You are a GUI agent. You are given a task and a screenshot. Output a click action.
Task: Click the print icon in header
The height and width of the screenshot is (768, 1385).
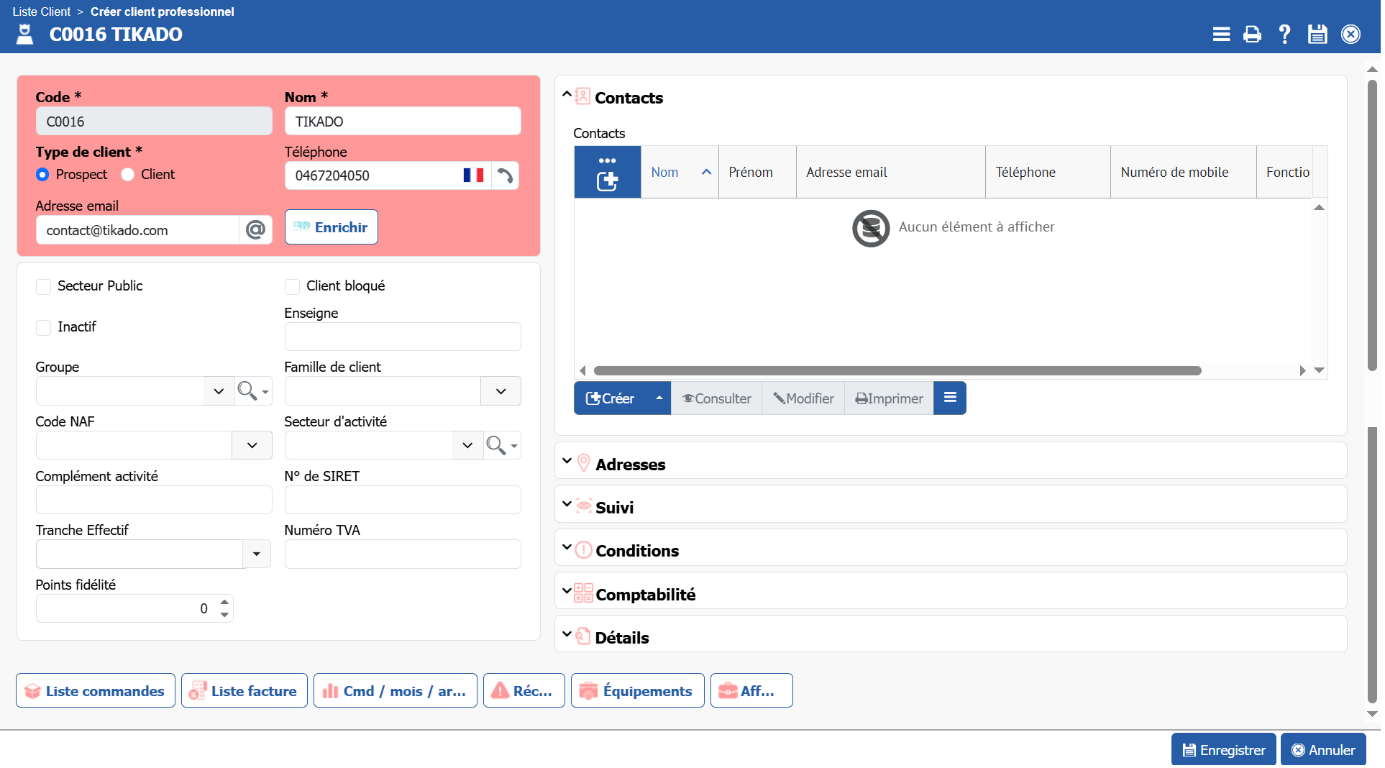1252,35
